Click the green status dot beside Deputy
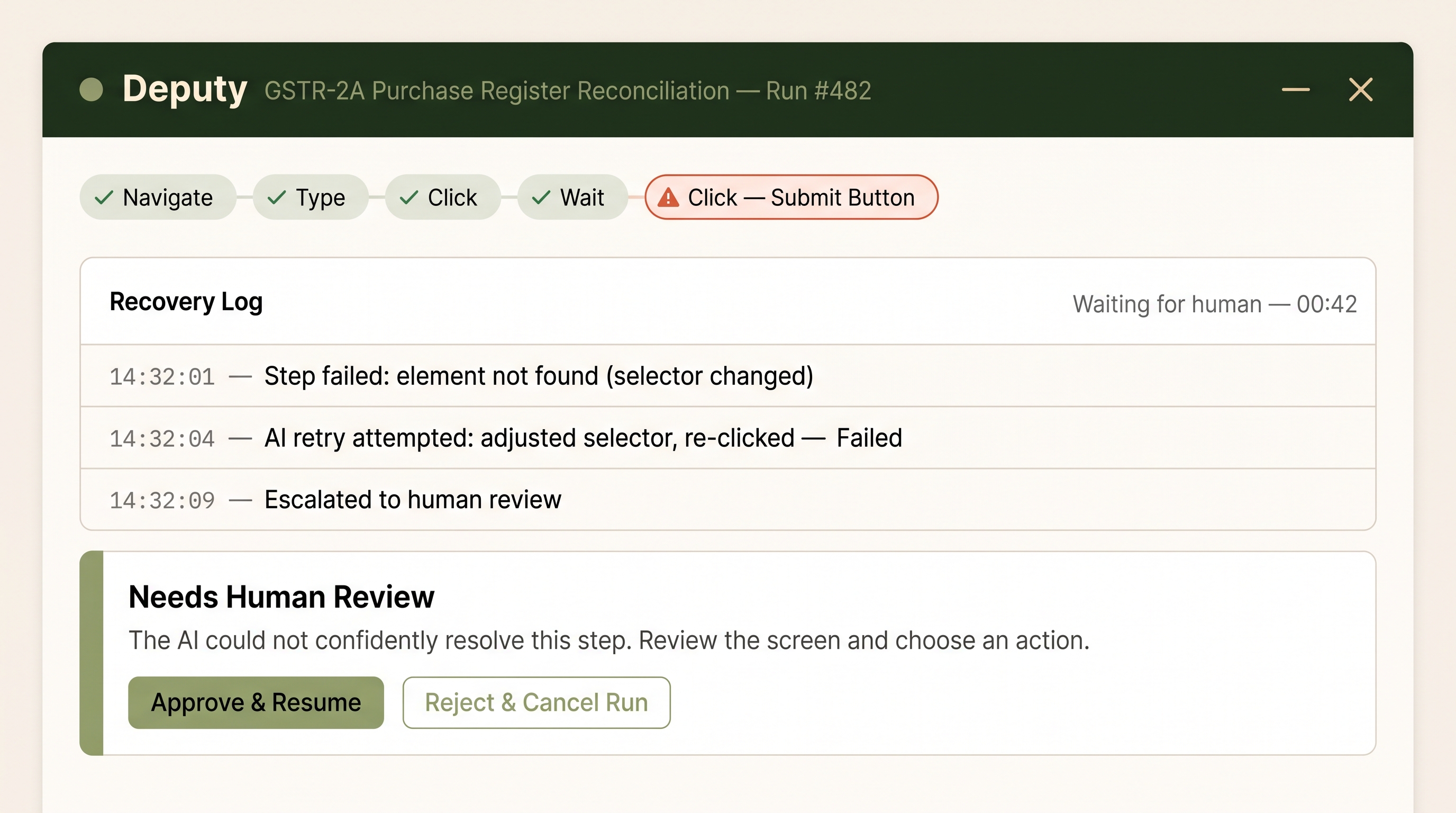Image resolution: width=1456 pixels, height=813 pixels. pyautogui.click(x=91, y=89)
